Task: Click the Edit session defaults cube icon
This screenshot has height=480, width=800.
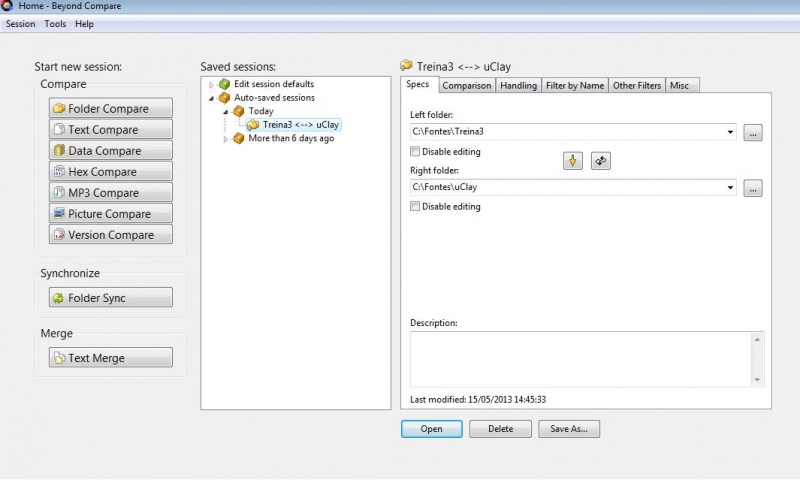Action: 224,84
